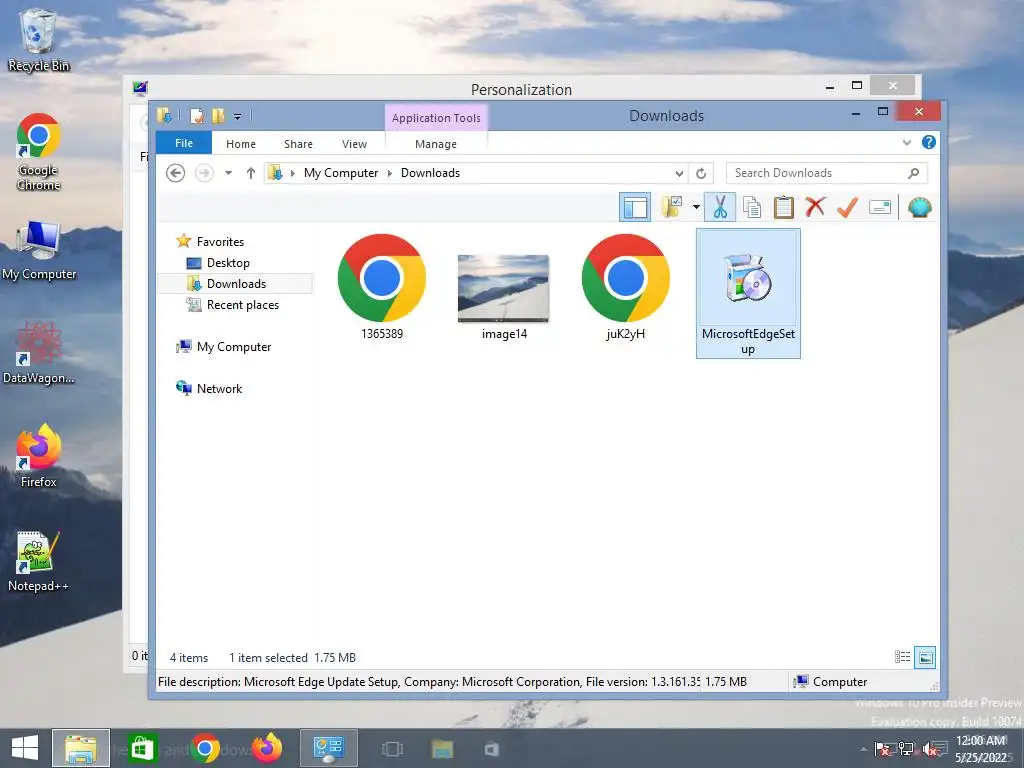Select My Computer desktop icon

(39, 249)
